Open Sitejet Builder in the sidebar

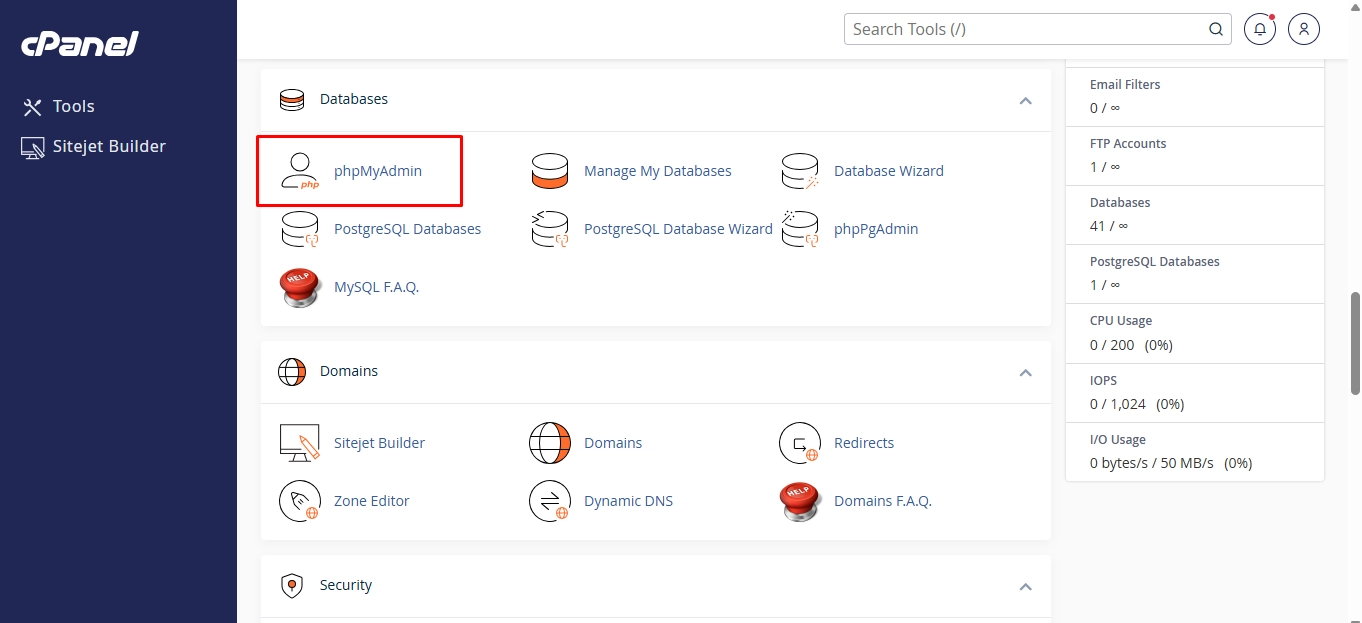(109, 146)
